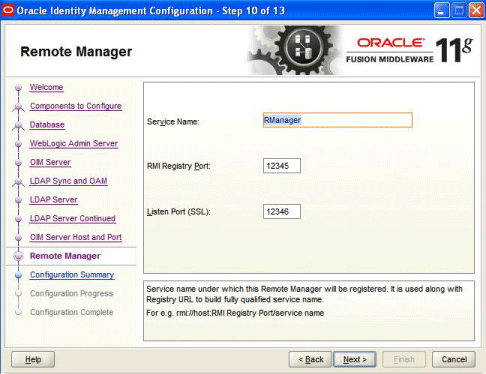This screenshot has width=486, height=374.
Task: Click the Welcome step bullet marker
Action: [x=18, y=88]
